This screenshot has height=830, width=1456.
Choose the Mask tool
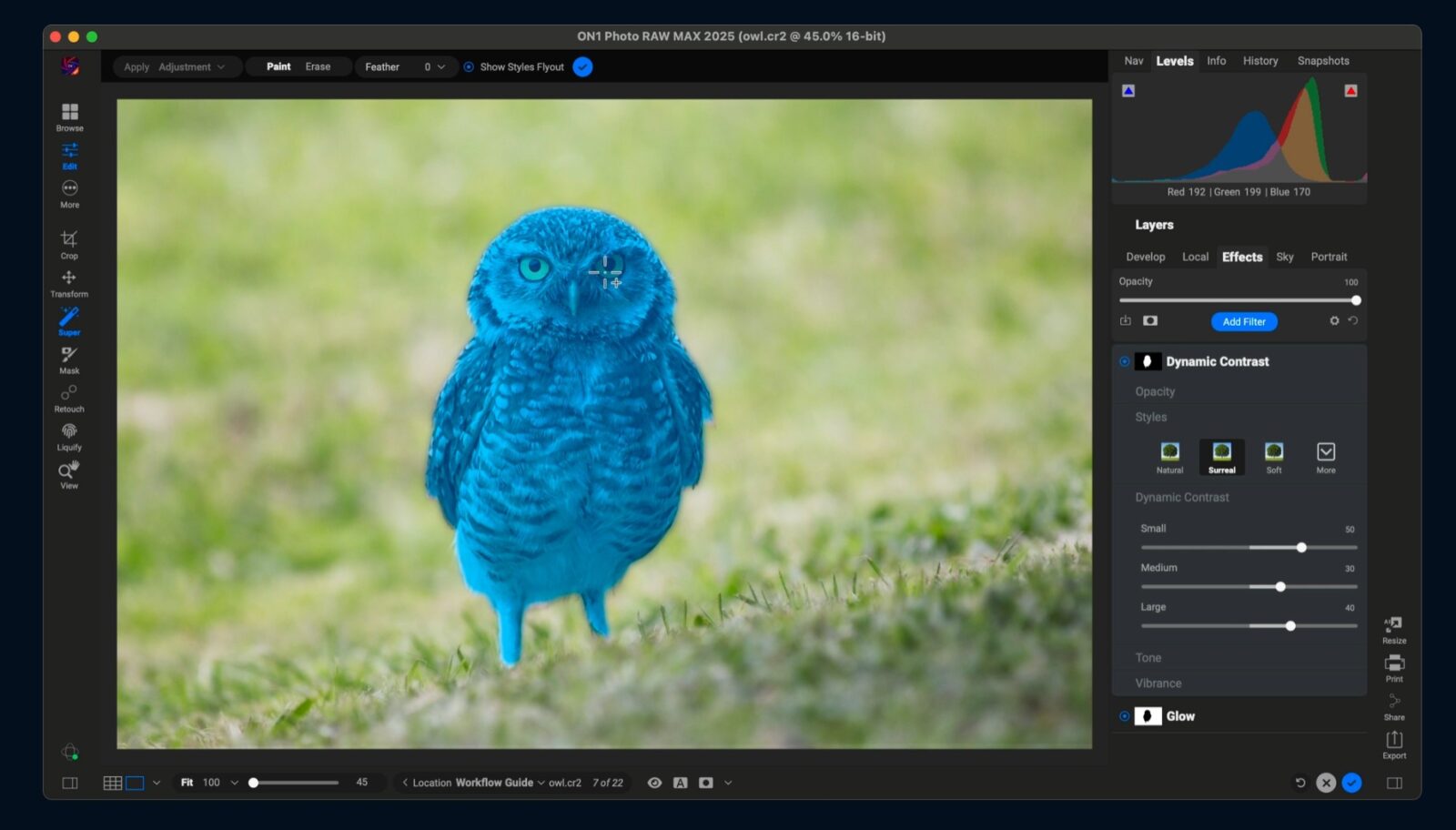click(x=69, y=358)
